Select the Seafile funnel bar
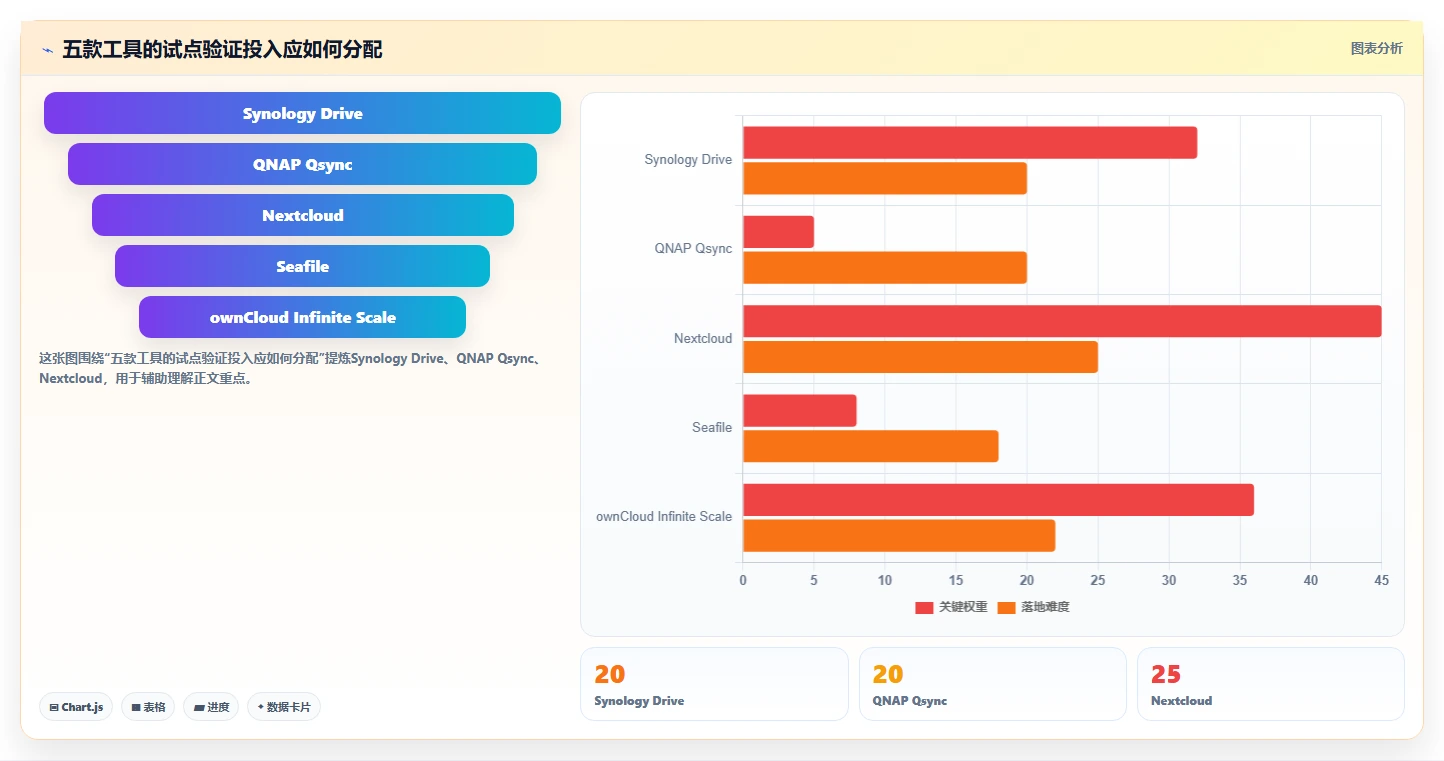Image resolution: width=1444 pixels, height=761 pixels. (302, 266)
